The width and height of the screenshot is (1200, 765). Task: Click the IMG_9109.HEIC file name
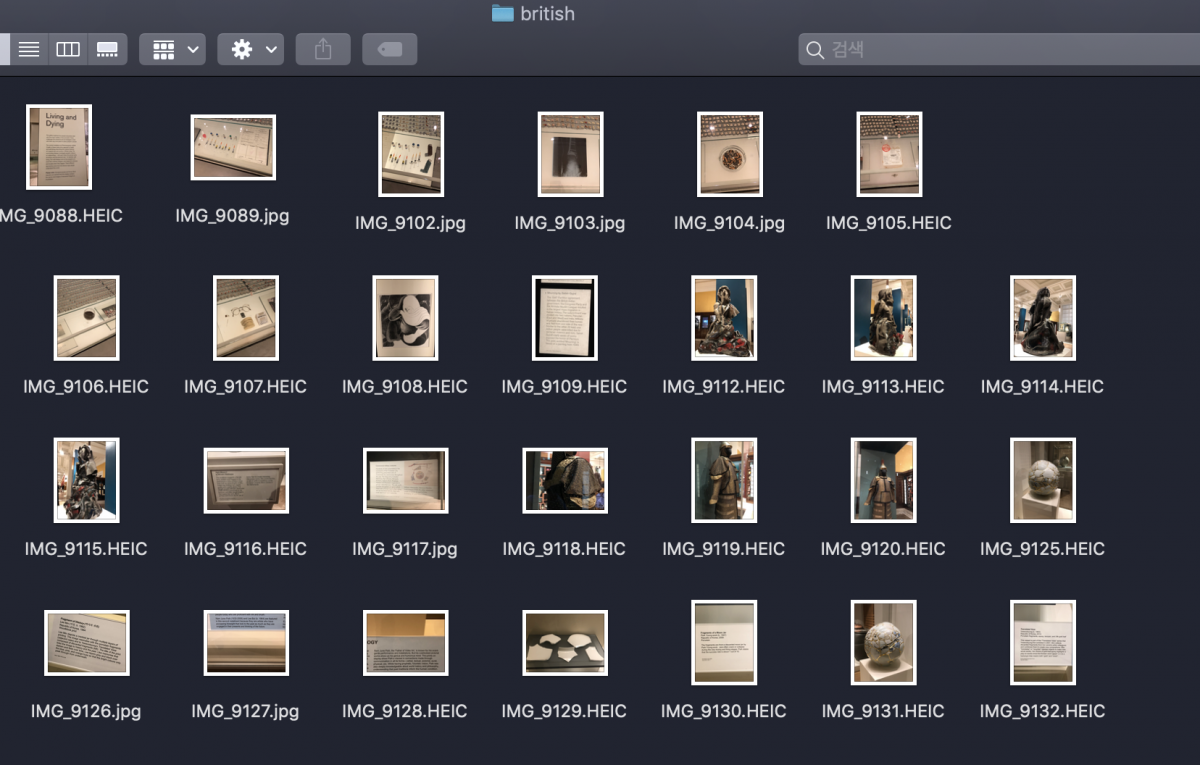pyautogui.click(x=564, y=386)
